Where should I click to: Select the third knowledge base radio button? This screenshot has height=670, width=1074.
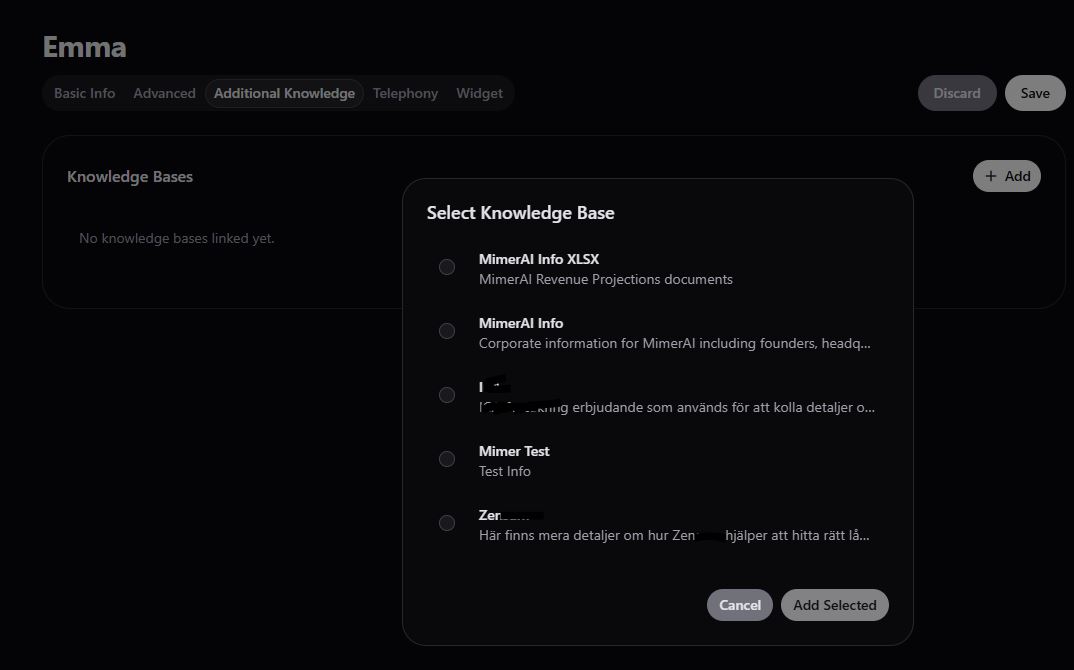coord(447,395)
